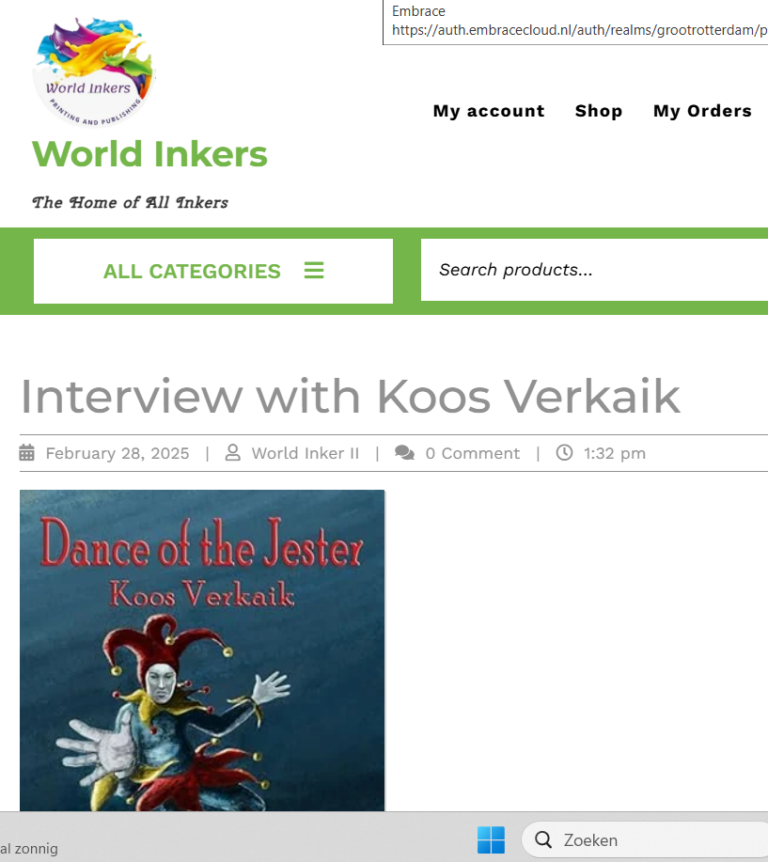768x862 pixels.
Task: Click the Zoeken taskbar search box
Action: 645,840
